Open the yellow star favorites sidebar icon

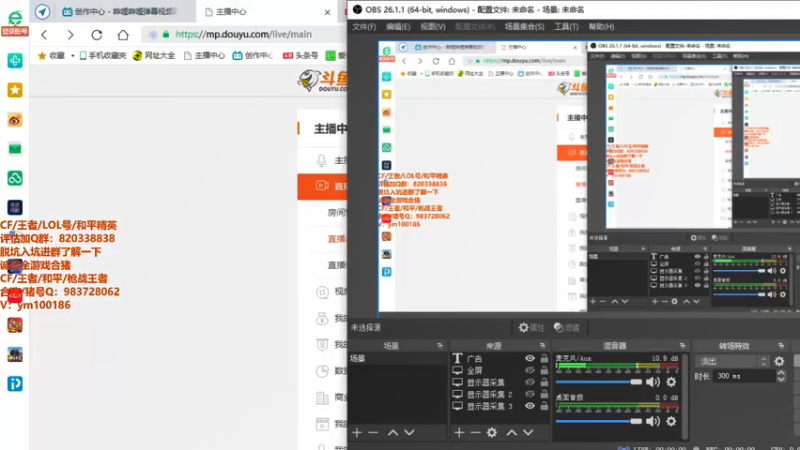pos(15,90)
